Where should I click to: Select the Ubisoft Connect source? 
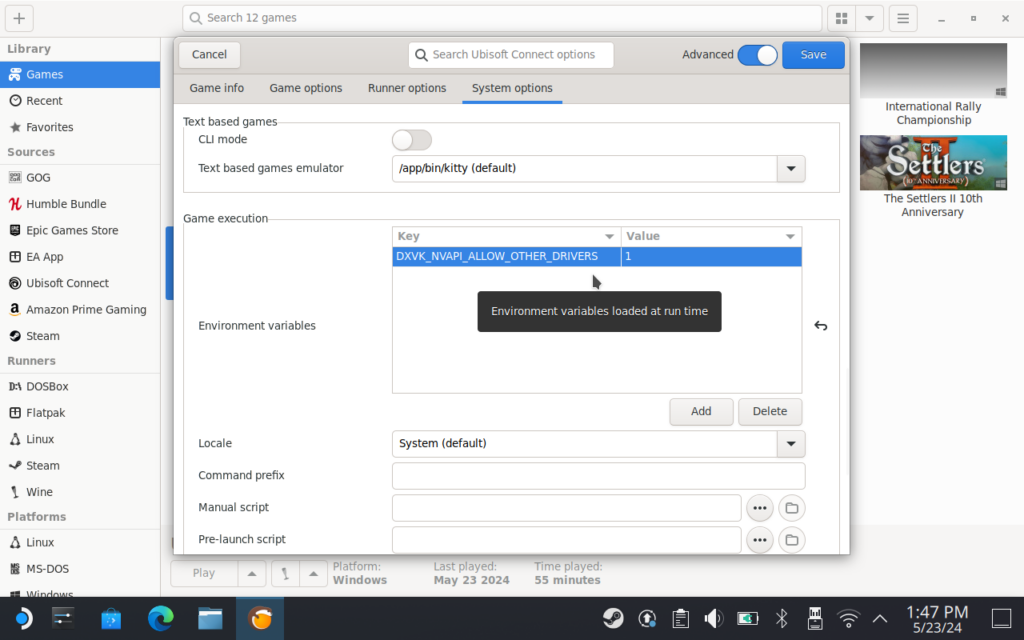(80, 283)
